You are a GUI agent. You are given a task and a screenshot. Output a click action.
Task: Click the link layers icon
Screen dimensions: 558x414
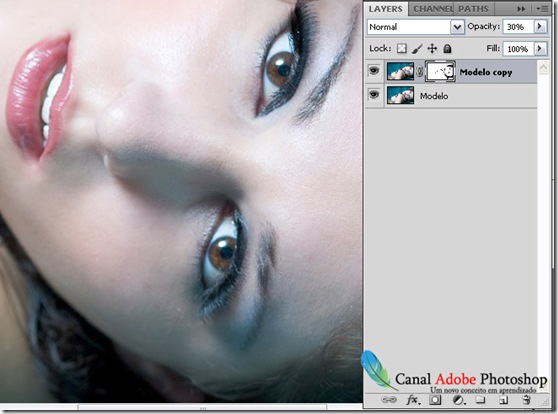(389, 400)
